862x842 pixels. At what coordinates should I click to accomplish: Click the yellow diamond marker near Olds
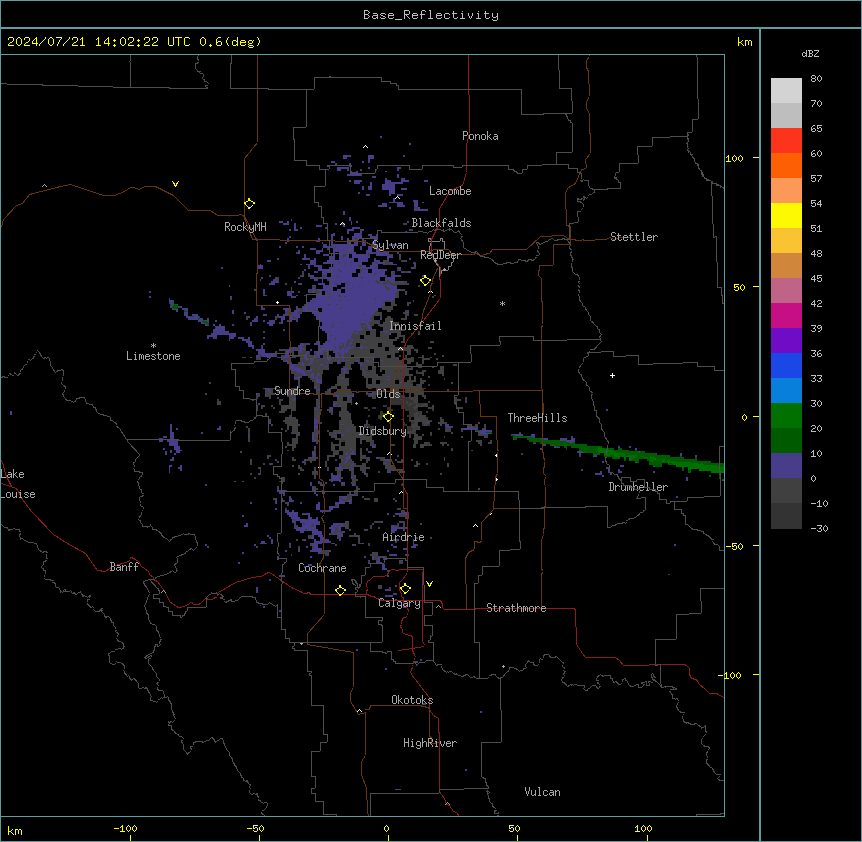(x=388, y=416)
